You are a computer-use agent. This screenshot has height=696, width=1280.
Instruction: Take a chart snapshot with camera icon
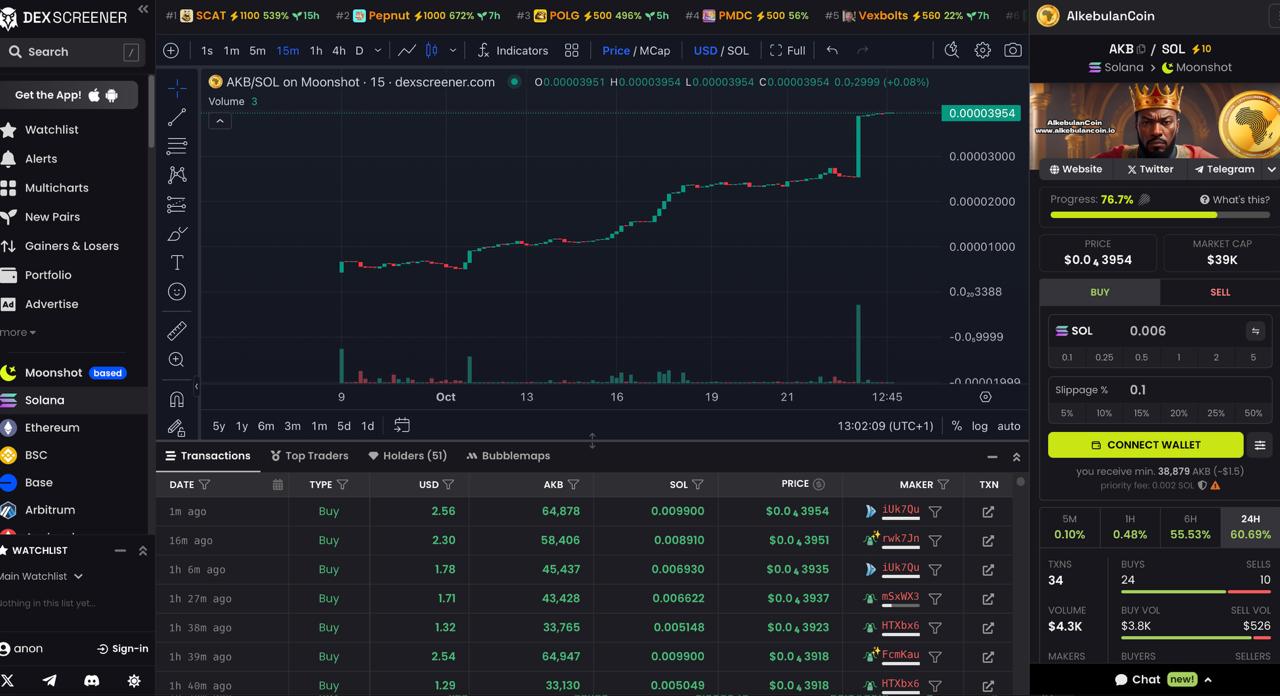[1013, 50]
